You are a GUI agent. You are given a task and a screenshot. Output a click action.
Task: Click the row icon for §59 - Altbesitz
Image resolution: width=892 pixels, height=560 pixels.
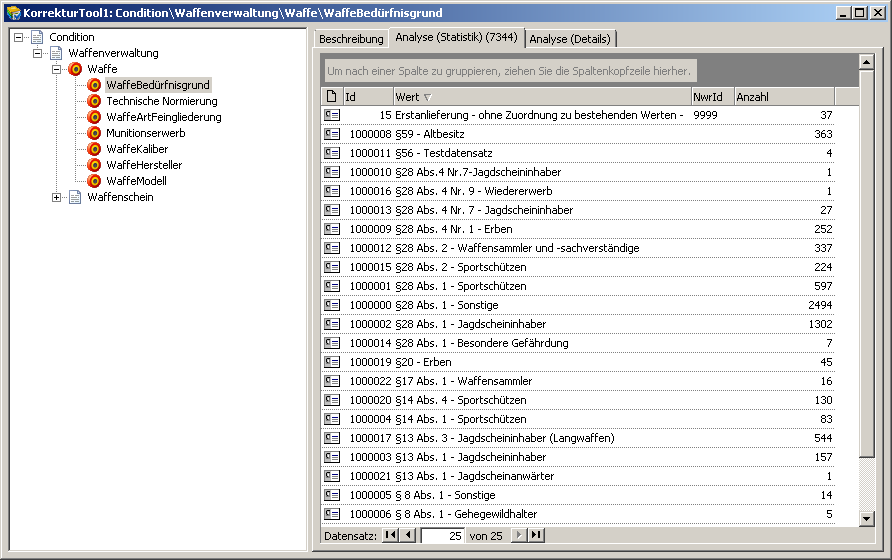[x=332, y=134]
